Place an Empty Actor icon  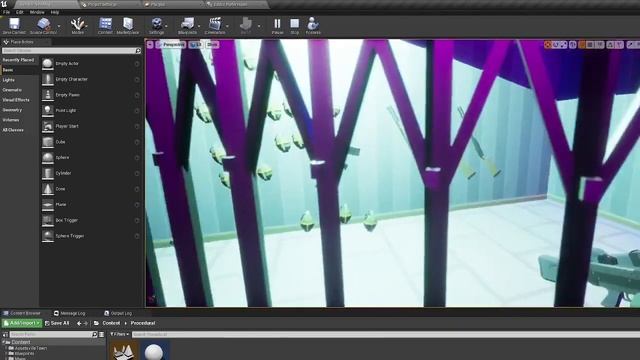point(48,64)
